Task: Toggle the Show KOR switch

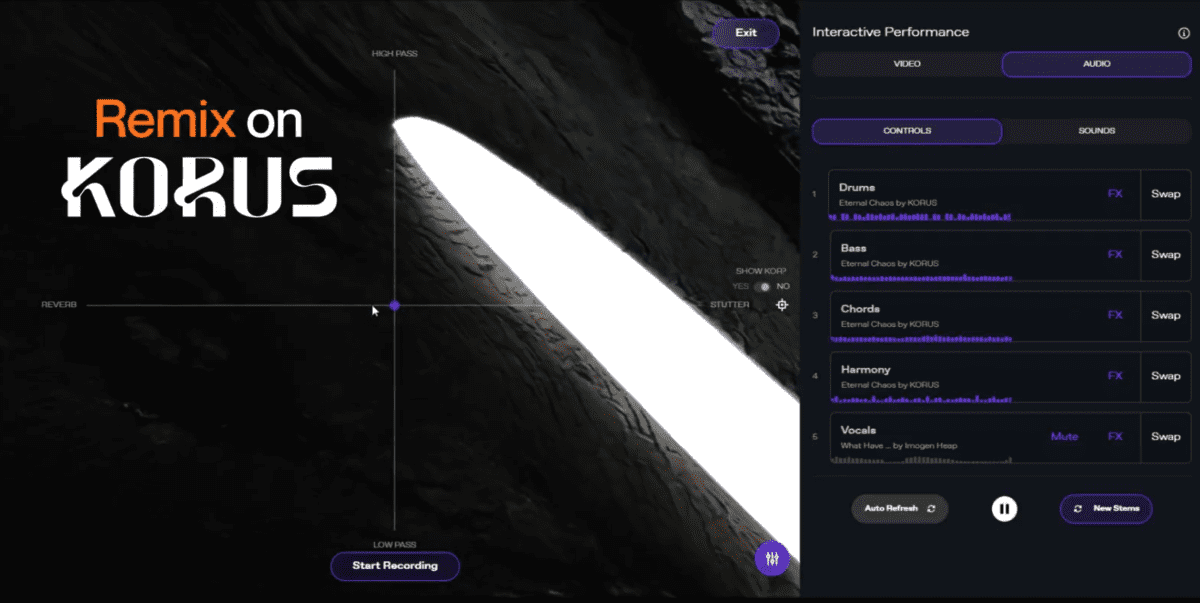Action: click(x=764, y=286)
